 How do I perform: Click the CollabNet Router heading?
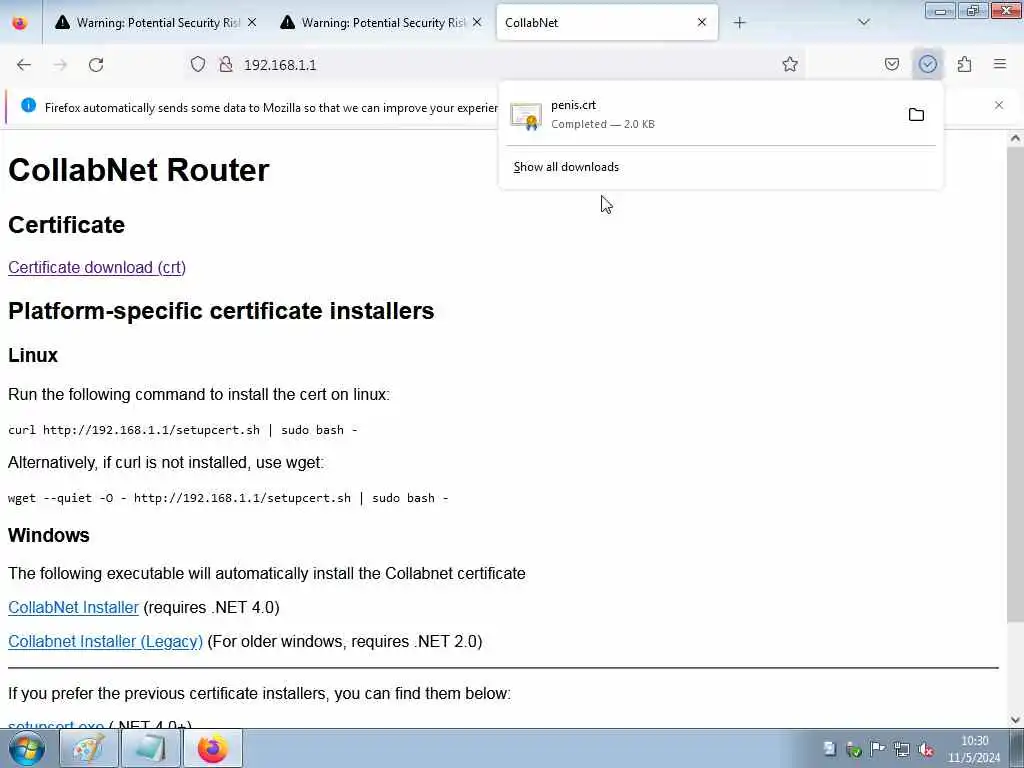point(138,170)
